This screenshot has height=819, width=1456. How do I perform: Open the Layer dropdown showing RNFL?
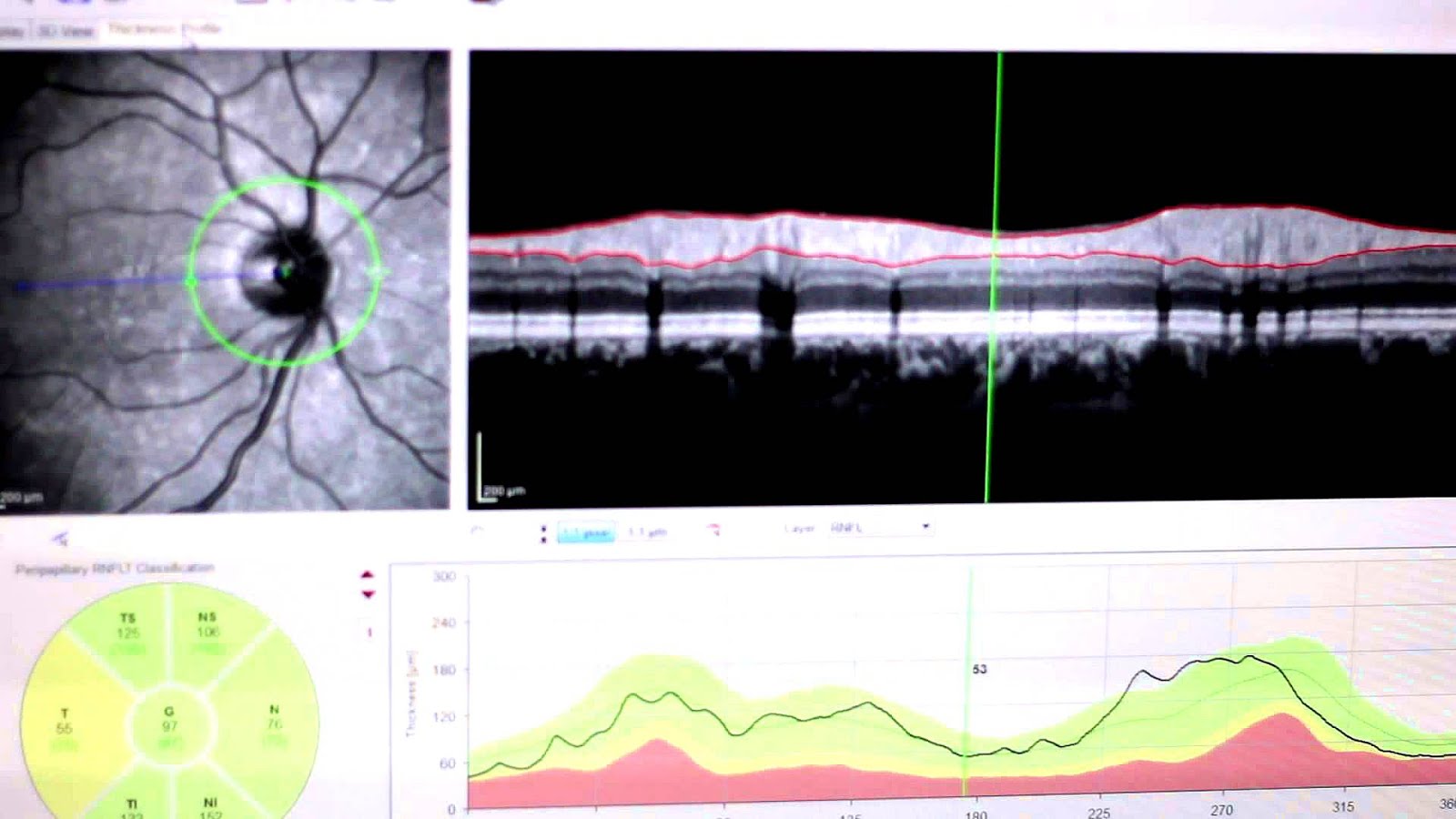coord(880,528)
